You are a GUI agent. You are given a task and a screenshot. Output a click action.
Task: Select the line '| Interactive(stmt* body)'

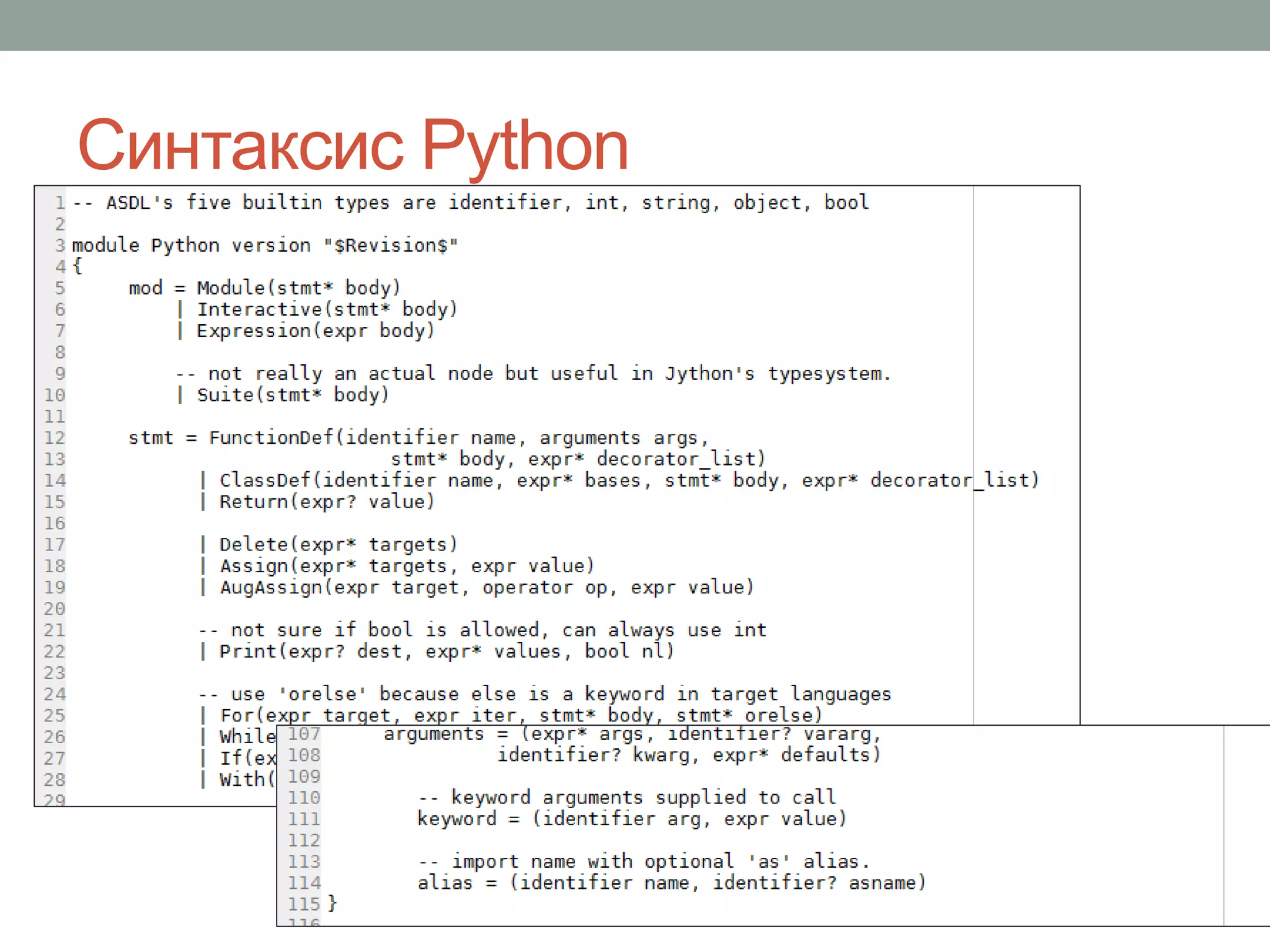(x=317, y=309)
